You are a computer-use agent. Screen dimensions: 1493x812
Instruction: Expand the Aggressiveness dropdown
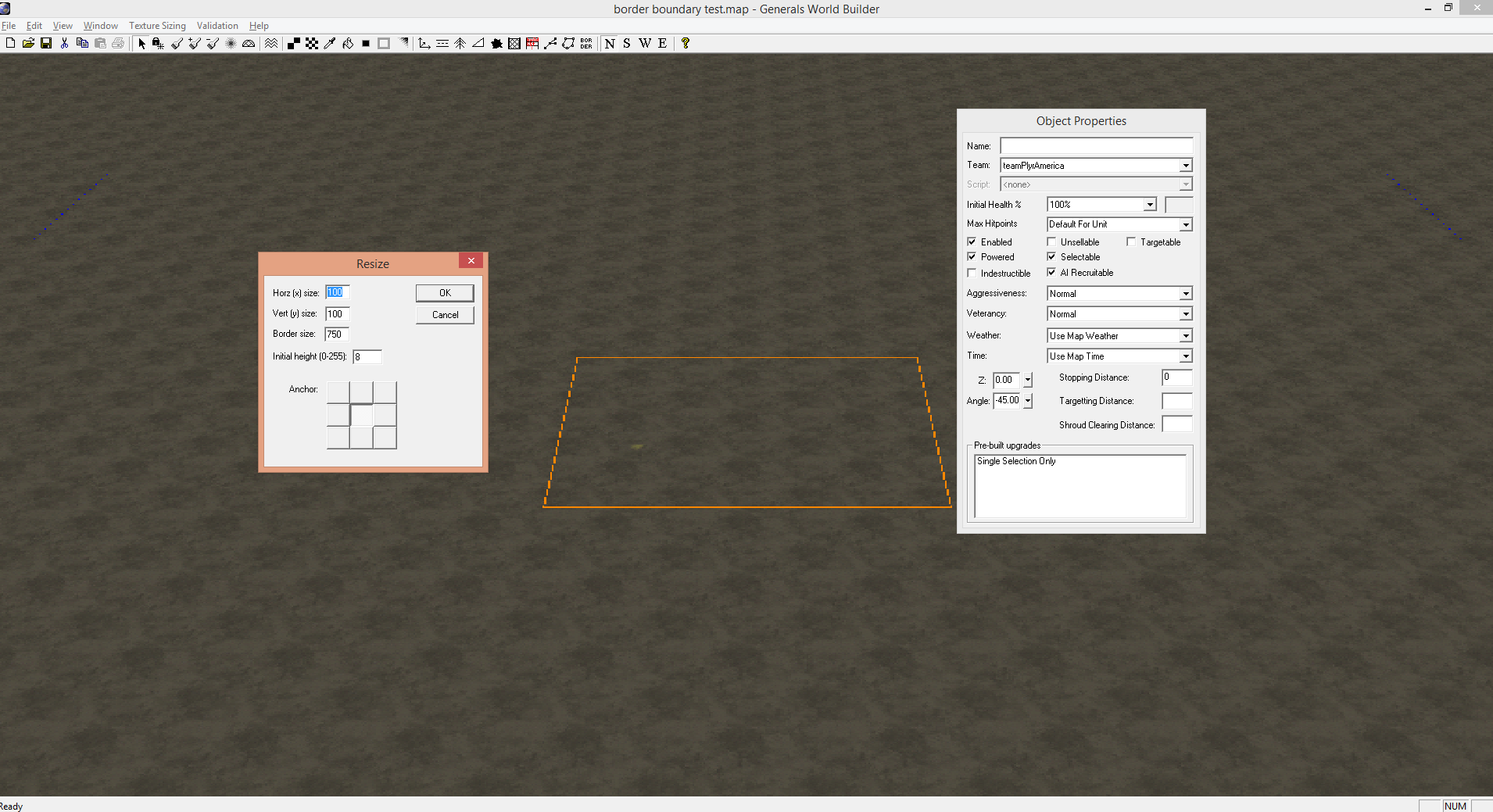(1185, 294)
